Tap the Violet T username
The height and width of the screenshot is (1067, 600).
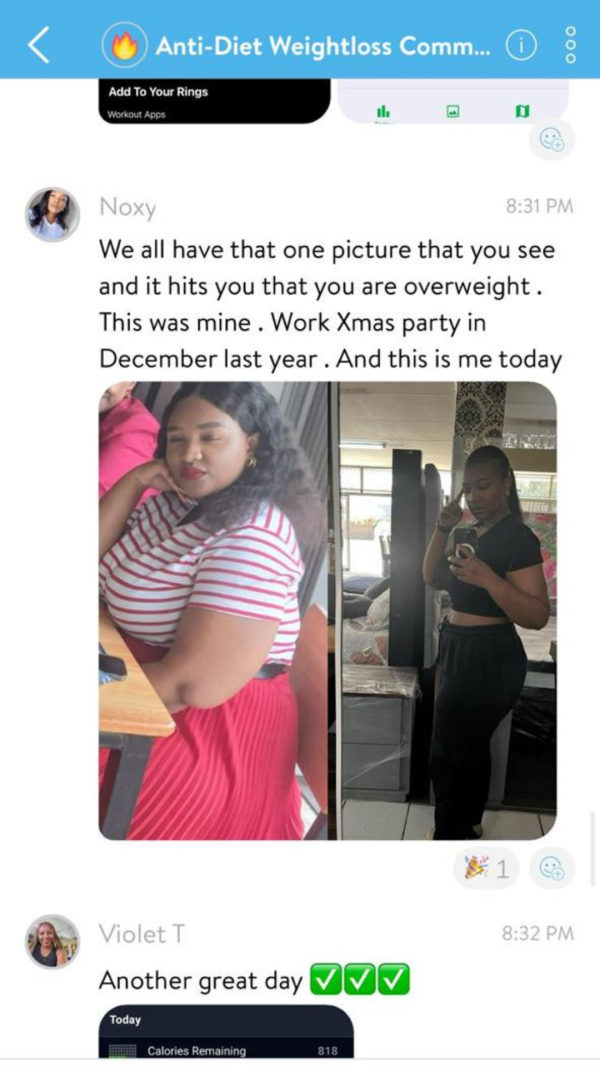(x=141, y=934)
